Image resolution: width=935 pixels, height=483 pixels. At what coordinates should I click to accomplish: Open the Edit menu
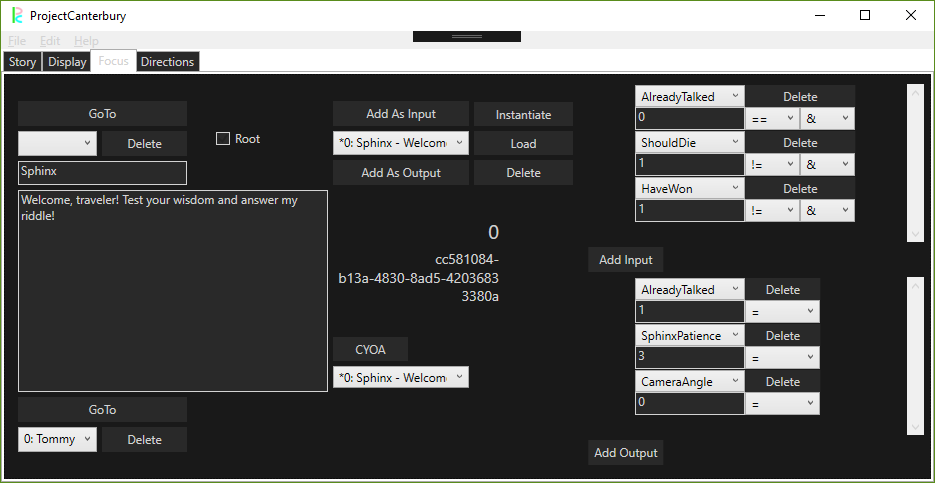(x=50, y=41)
